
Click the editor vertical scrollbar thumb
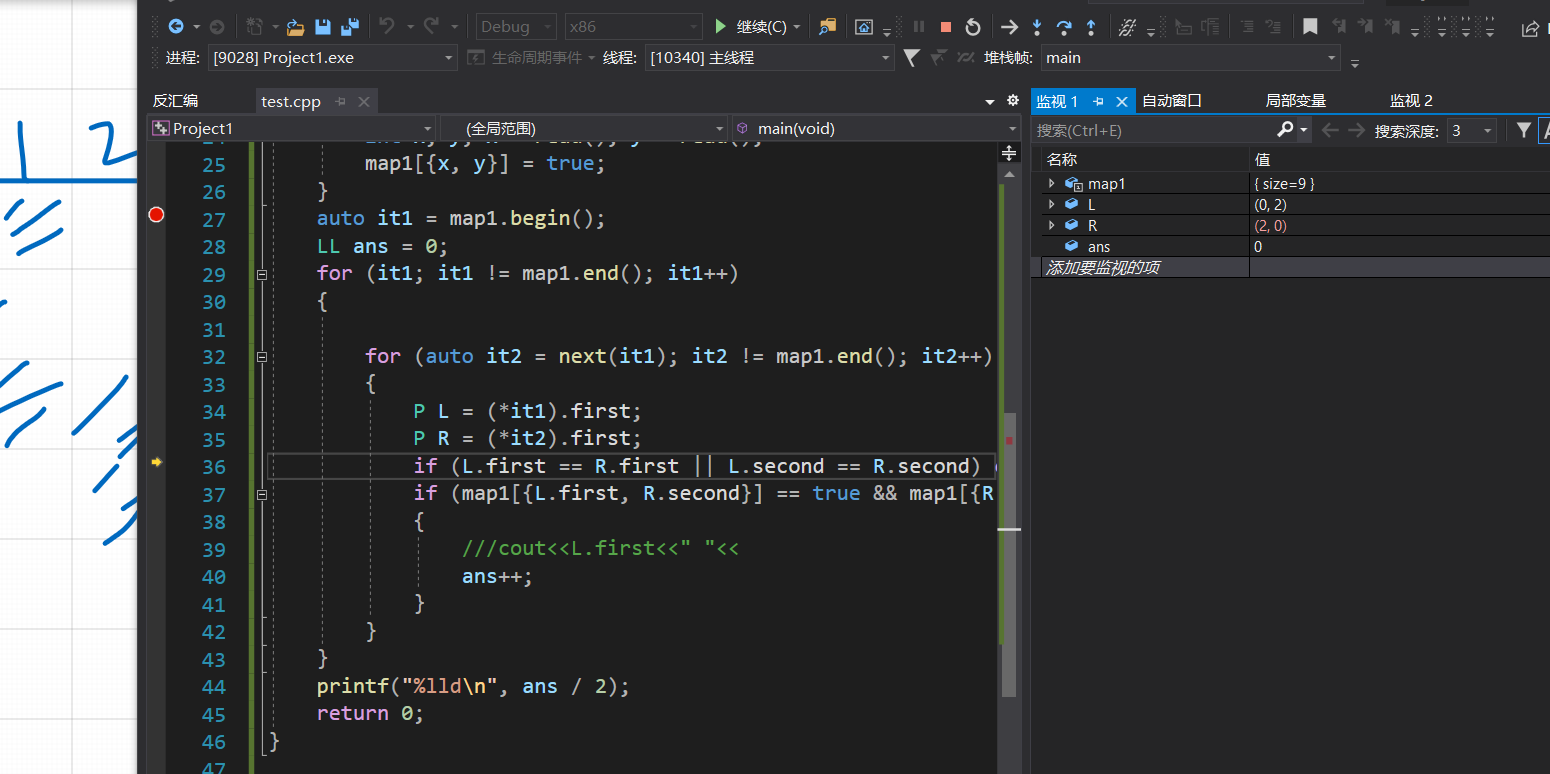1009,555
